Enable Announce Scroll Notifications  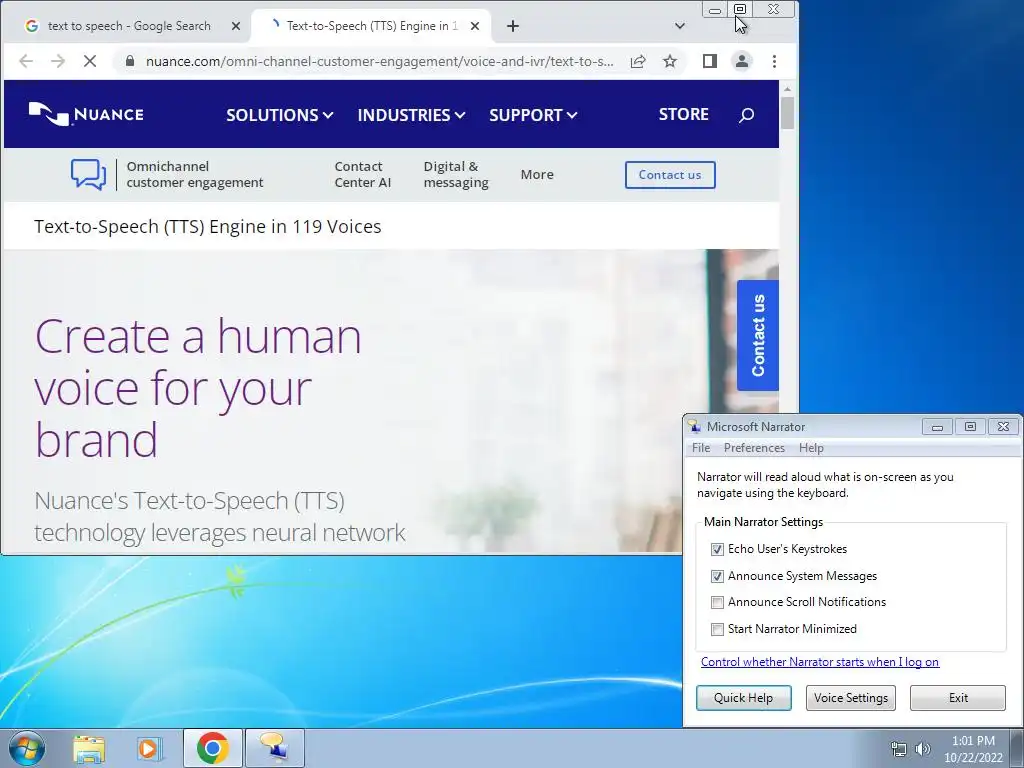(x=717, y=602)
